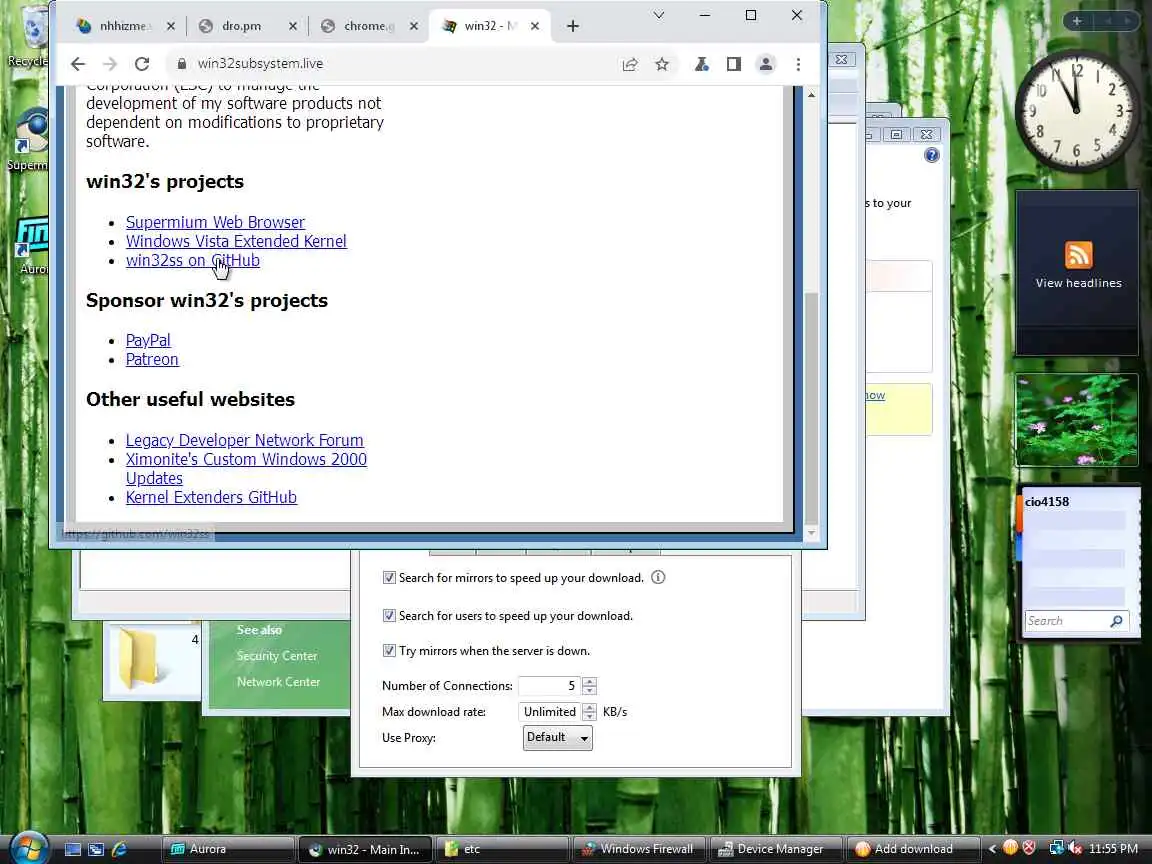The image size is (1152, 864).
Task: Open Network Center under See also
Action: (x=278, y=682)
